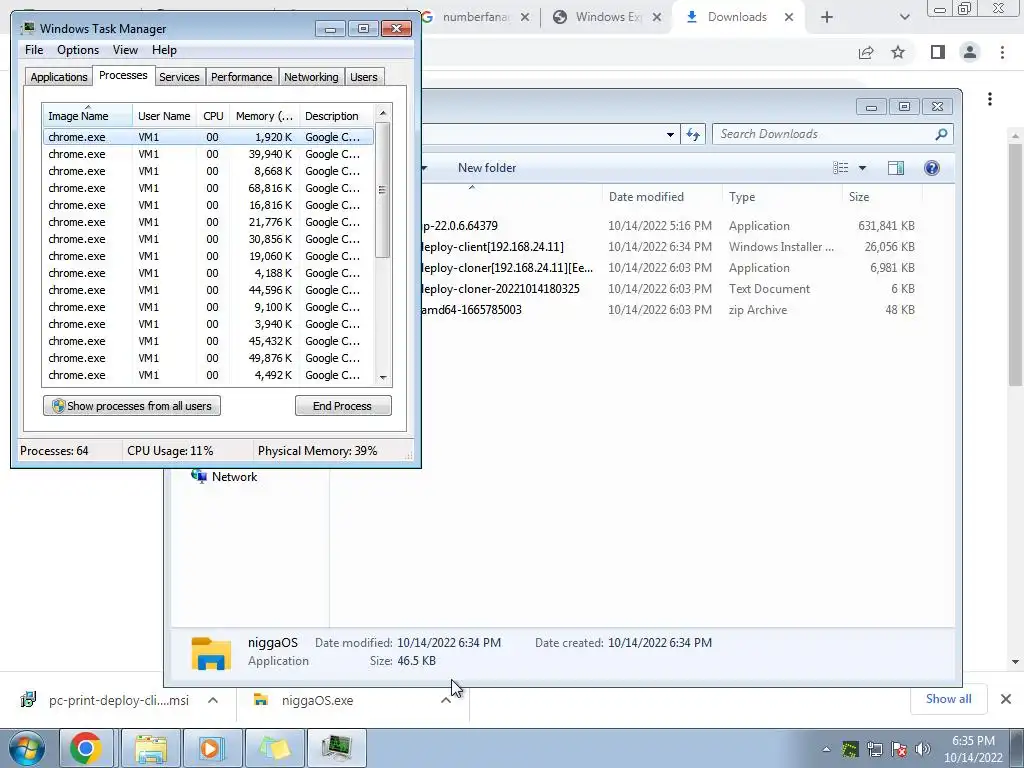The width and height of the screenshot is (1024, 768).
Task: Expand the Explorer address bar dropdown arrow
Action: [x=670, y=135]
